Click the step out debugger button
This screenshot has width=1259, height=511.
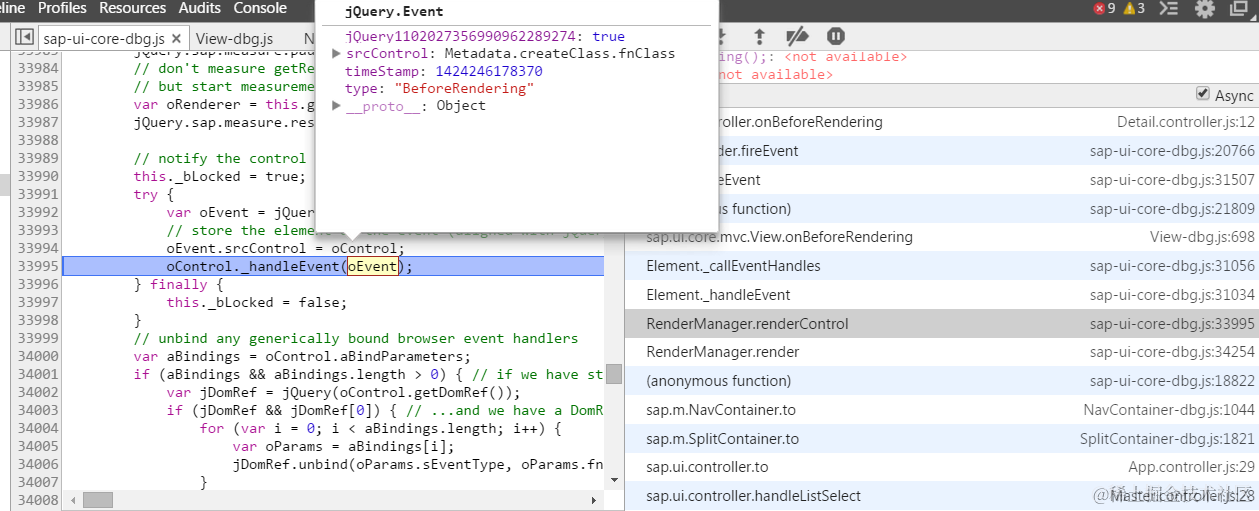(x=760, y=37)
